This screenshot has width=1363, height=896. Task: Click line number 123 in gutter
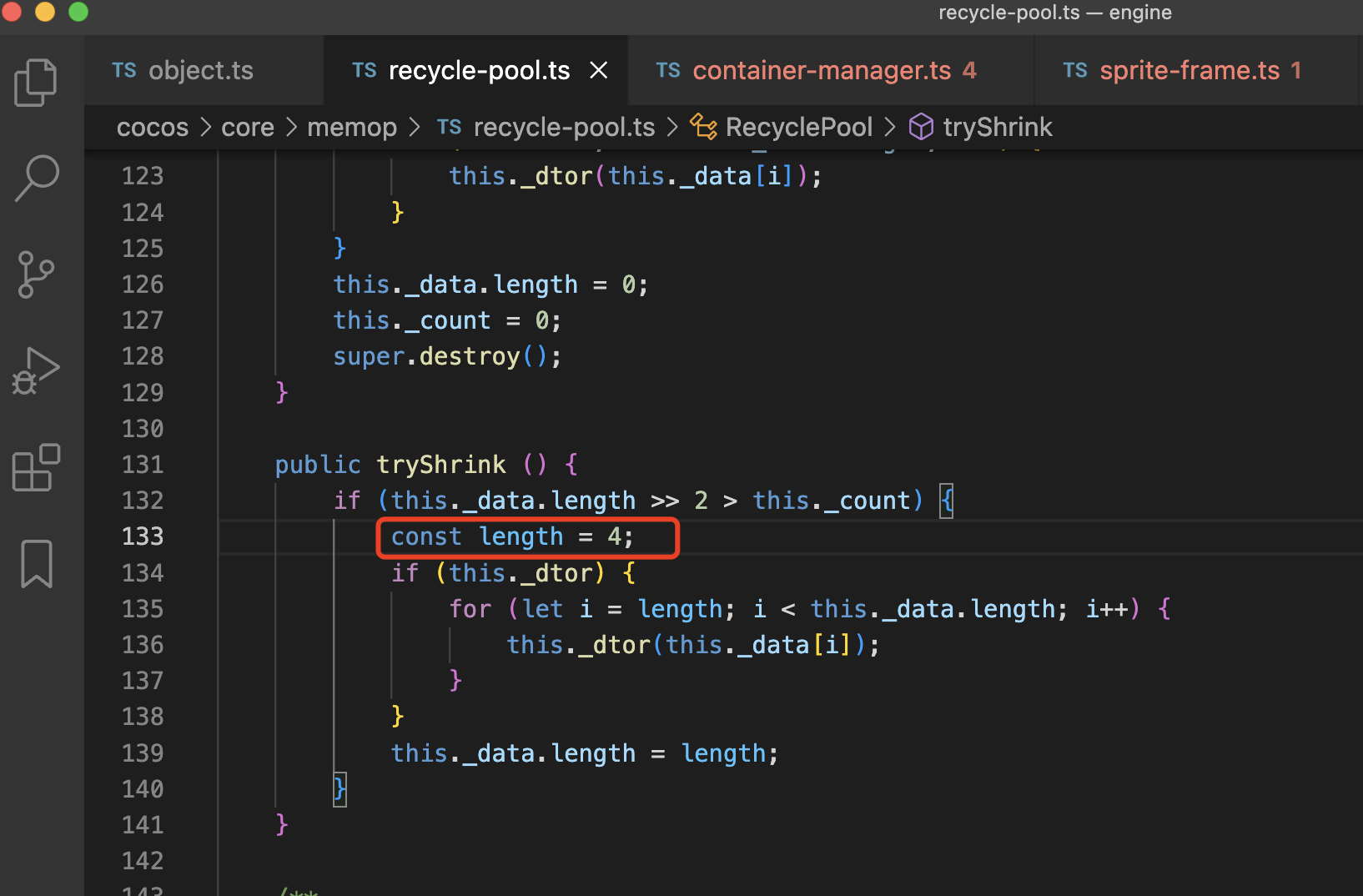click(x=143, y=176)
